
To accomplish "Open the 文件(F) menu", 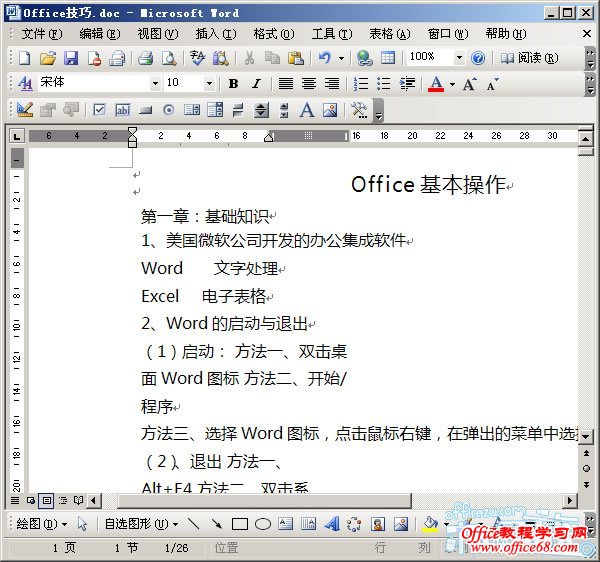I will [x=41, y=34].
